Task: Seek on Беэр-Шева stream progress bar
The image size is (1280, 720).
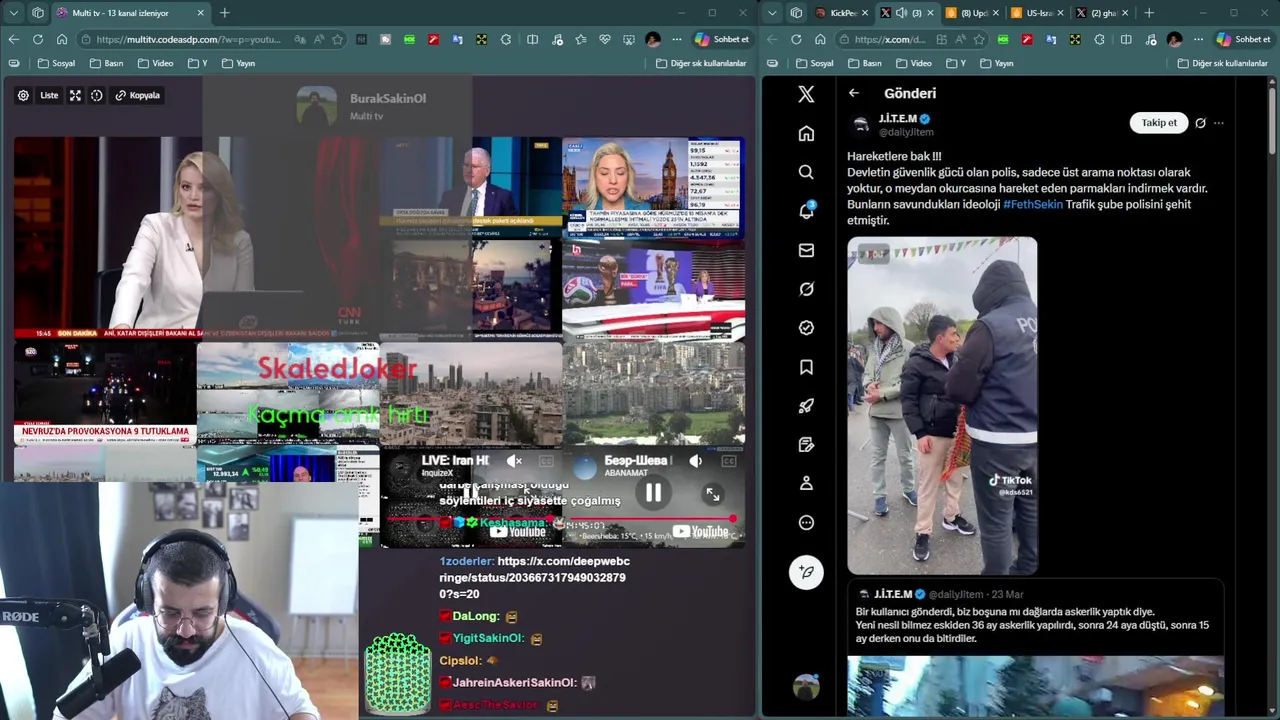Action: click(652, 519)
